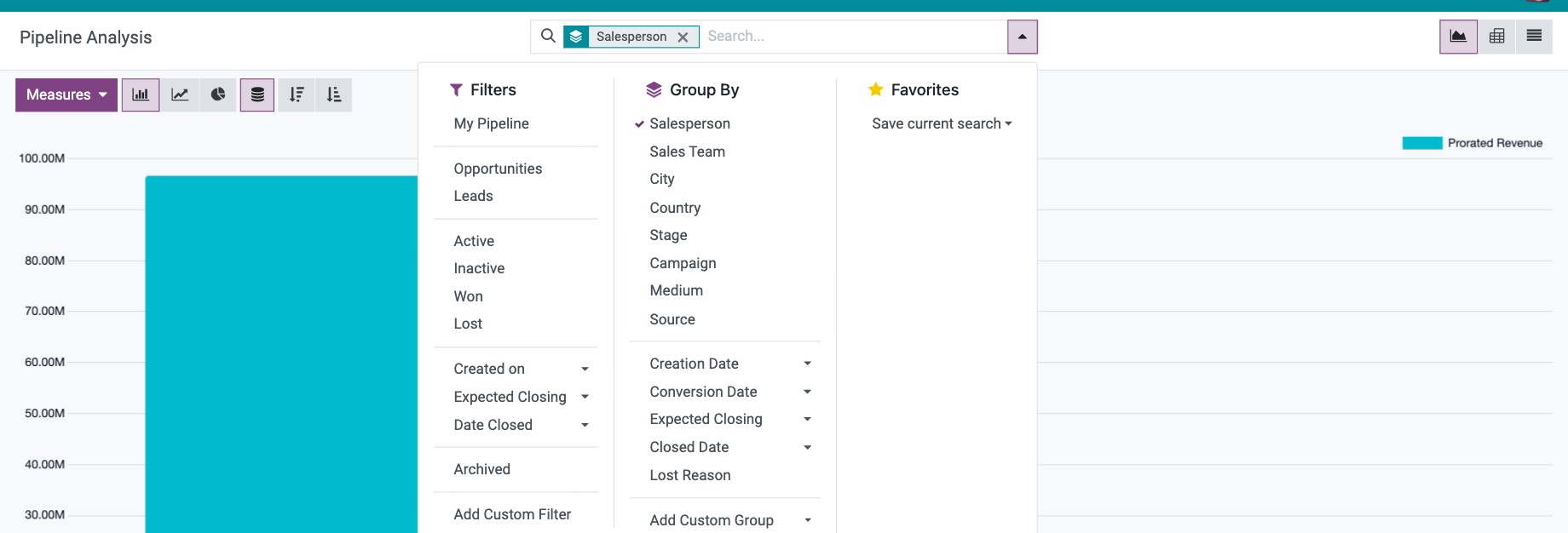Viewport: 1568px width, 533px height.
Task: Group by Medium
Action: (x=676, y=290)
